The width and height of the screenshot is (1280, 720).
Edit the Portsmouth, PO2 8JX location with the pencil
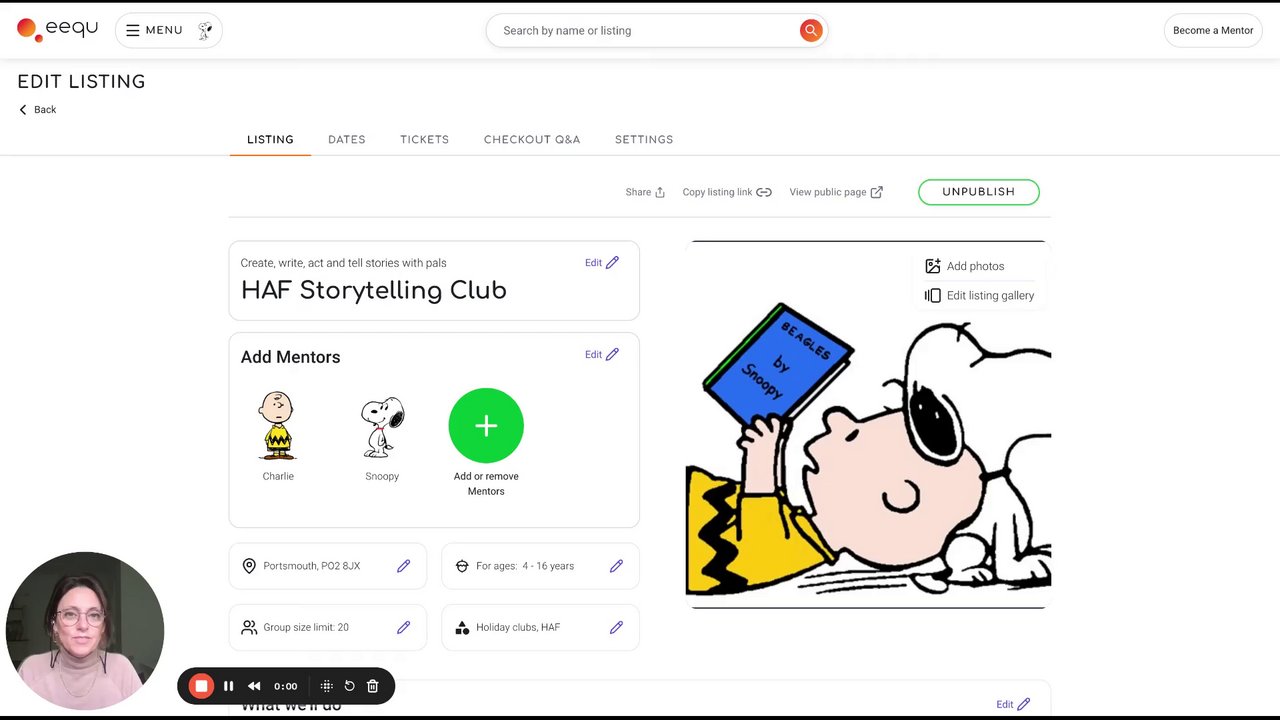403,566
